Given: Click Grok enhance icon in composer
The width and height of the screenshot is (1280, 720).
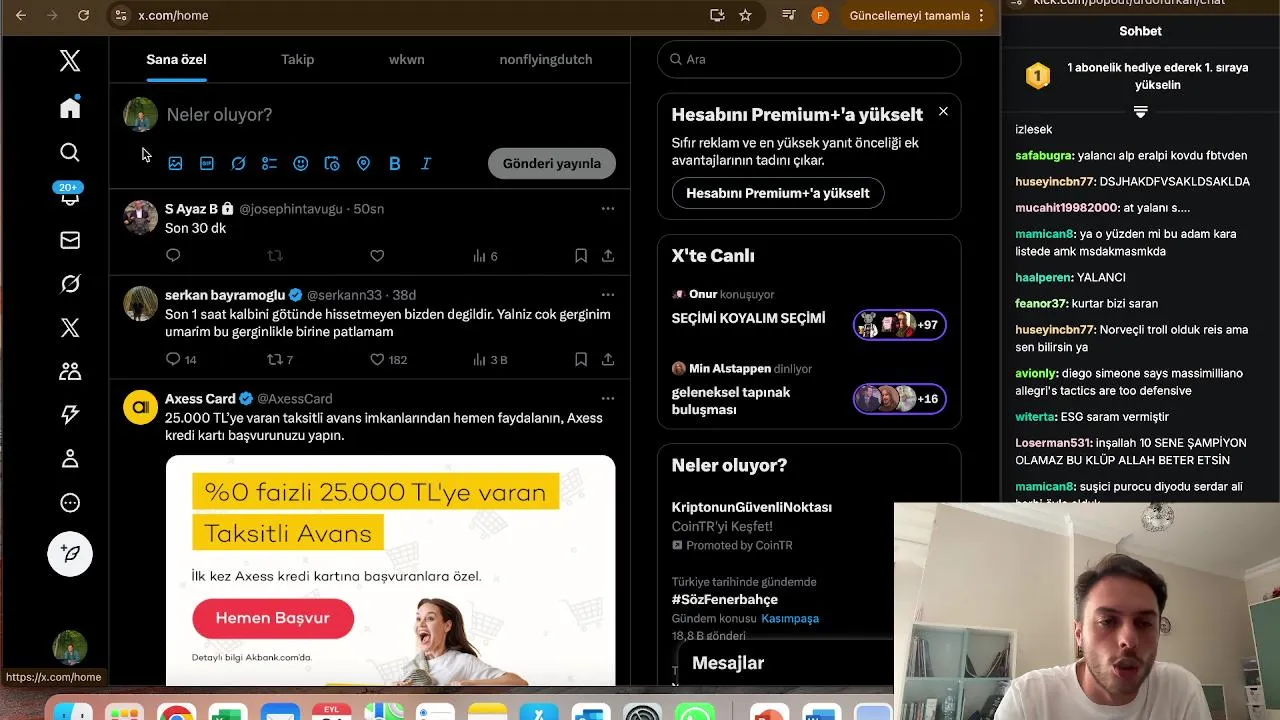Looking at the screenshot, I should click(x=238, y=163).
